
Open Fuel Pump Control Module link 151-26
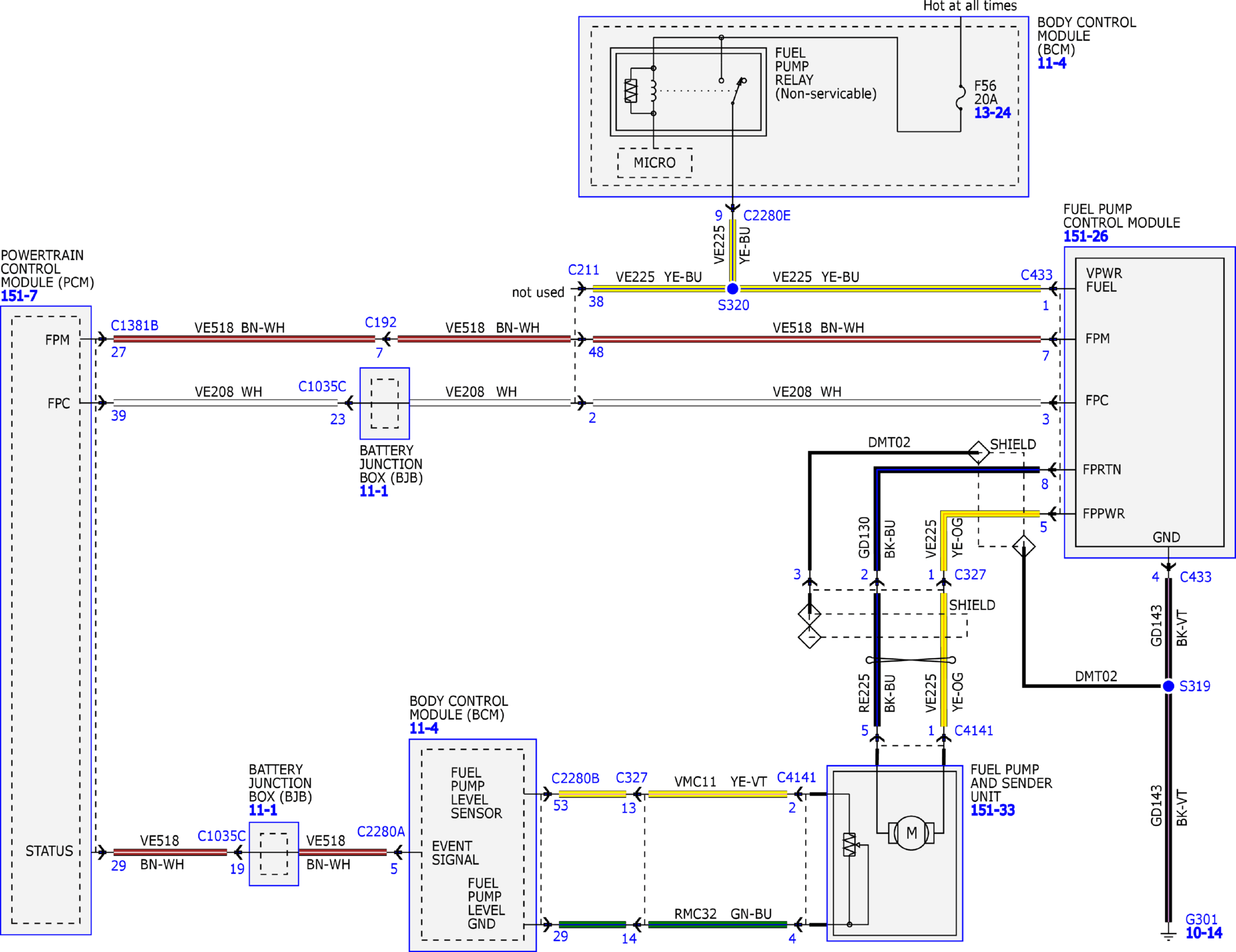point(1085,236)
